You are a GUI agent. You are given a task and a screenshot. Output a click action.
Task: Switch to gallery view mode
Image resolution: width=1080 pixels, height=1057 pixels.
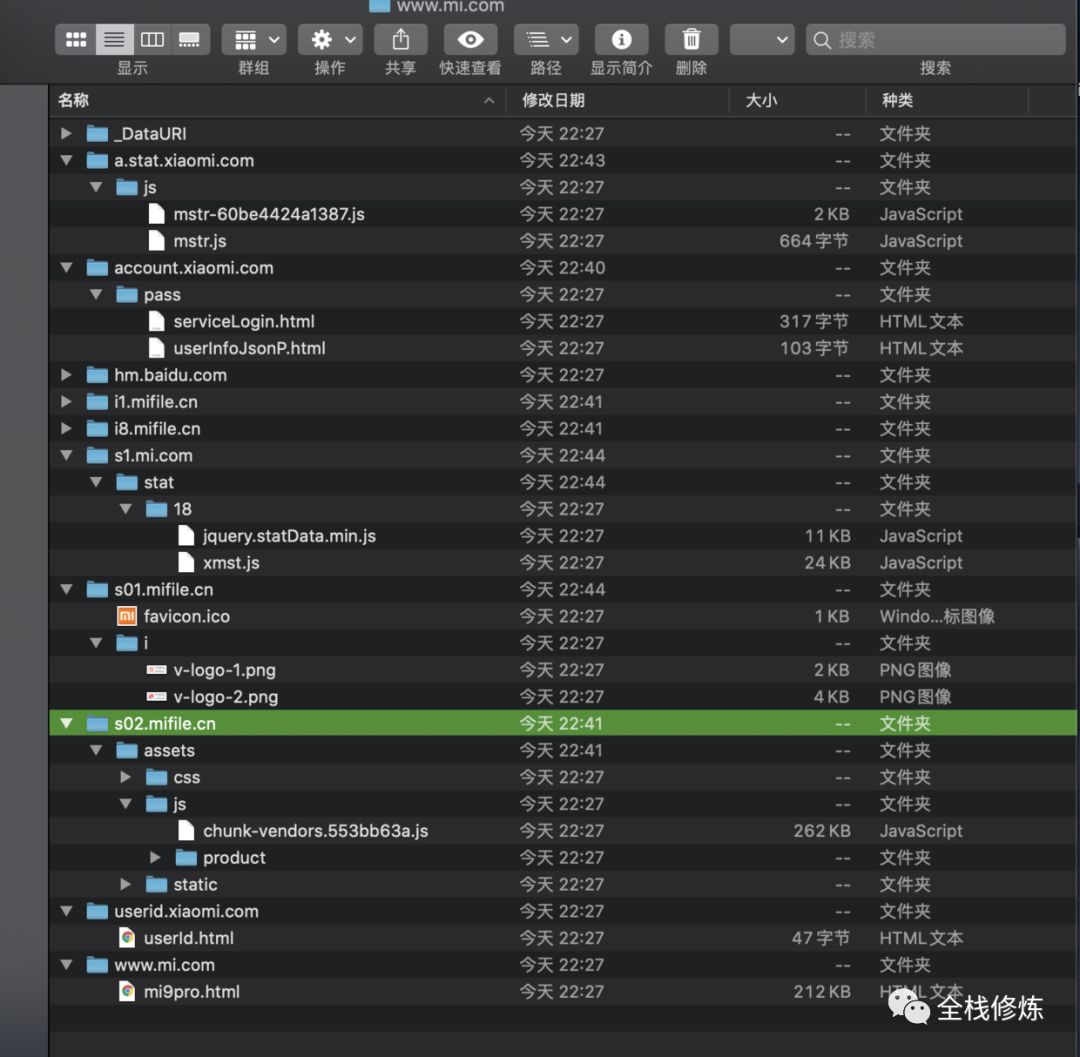coord(189,40)
